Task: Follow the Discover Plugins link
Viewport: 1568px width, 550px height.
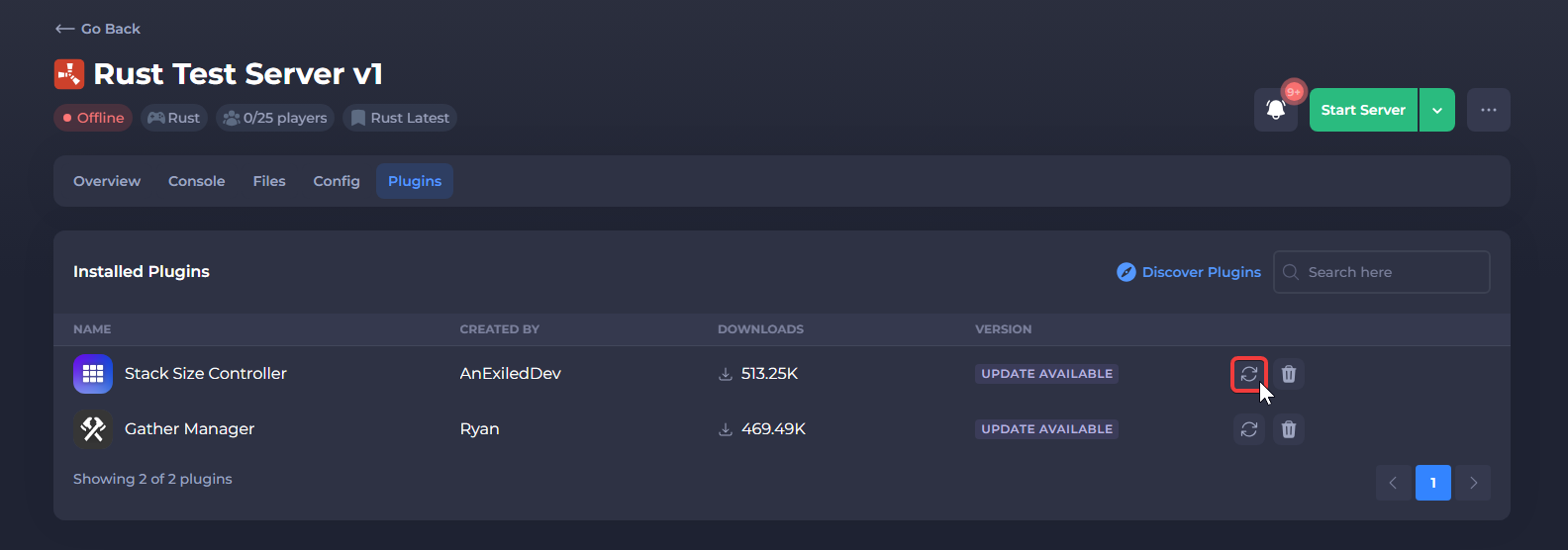Action: (x=1189, y=272)
